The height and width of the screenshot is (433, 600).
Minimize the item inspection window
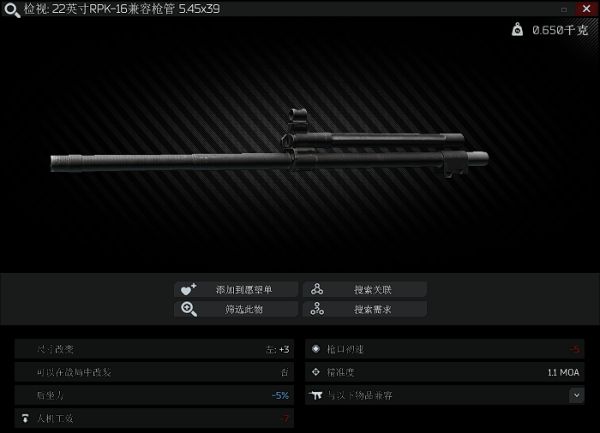pyautogui.click(x=564, y=10)
